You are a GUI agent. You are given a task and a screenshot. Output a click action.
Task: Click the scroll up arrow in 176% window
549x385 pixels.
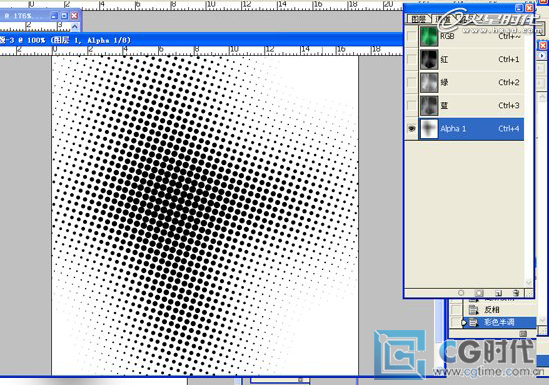(75, 27)
